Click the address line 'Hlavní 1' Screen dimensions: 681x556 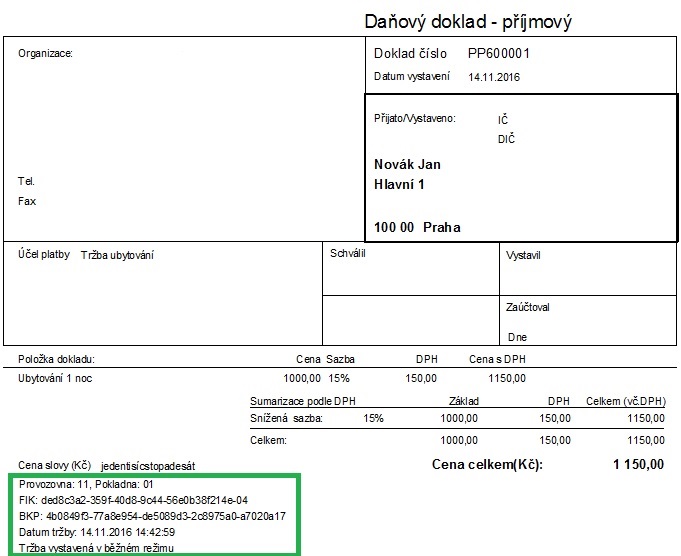point(399,185)
